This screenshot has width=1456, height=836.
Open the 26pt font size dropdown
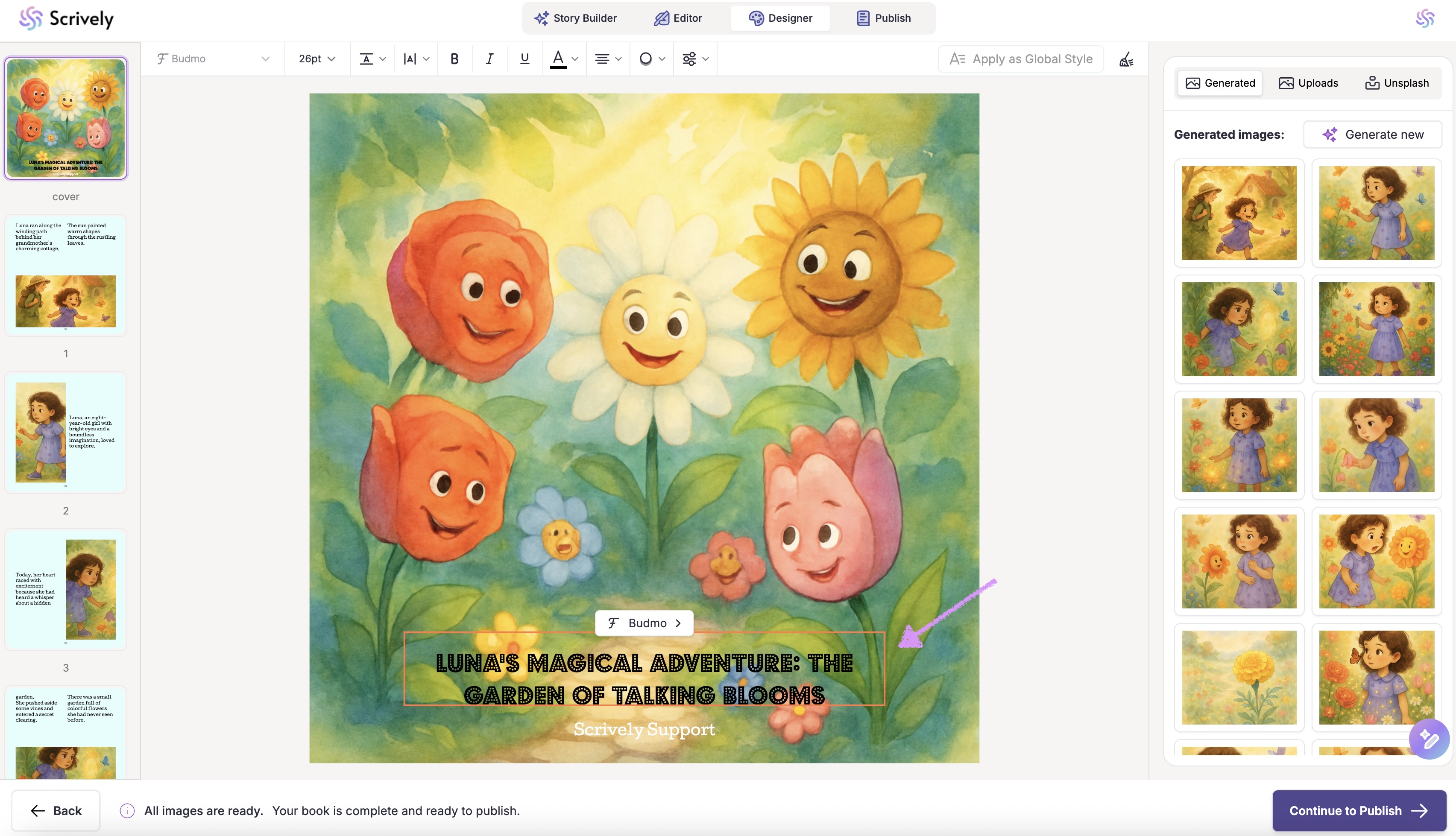(x=316, y=58)
